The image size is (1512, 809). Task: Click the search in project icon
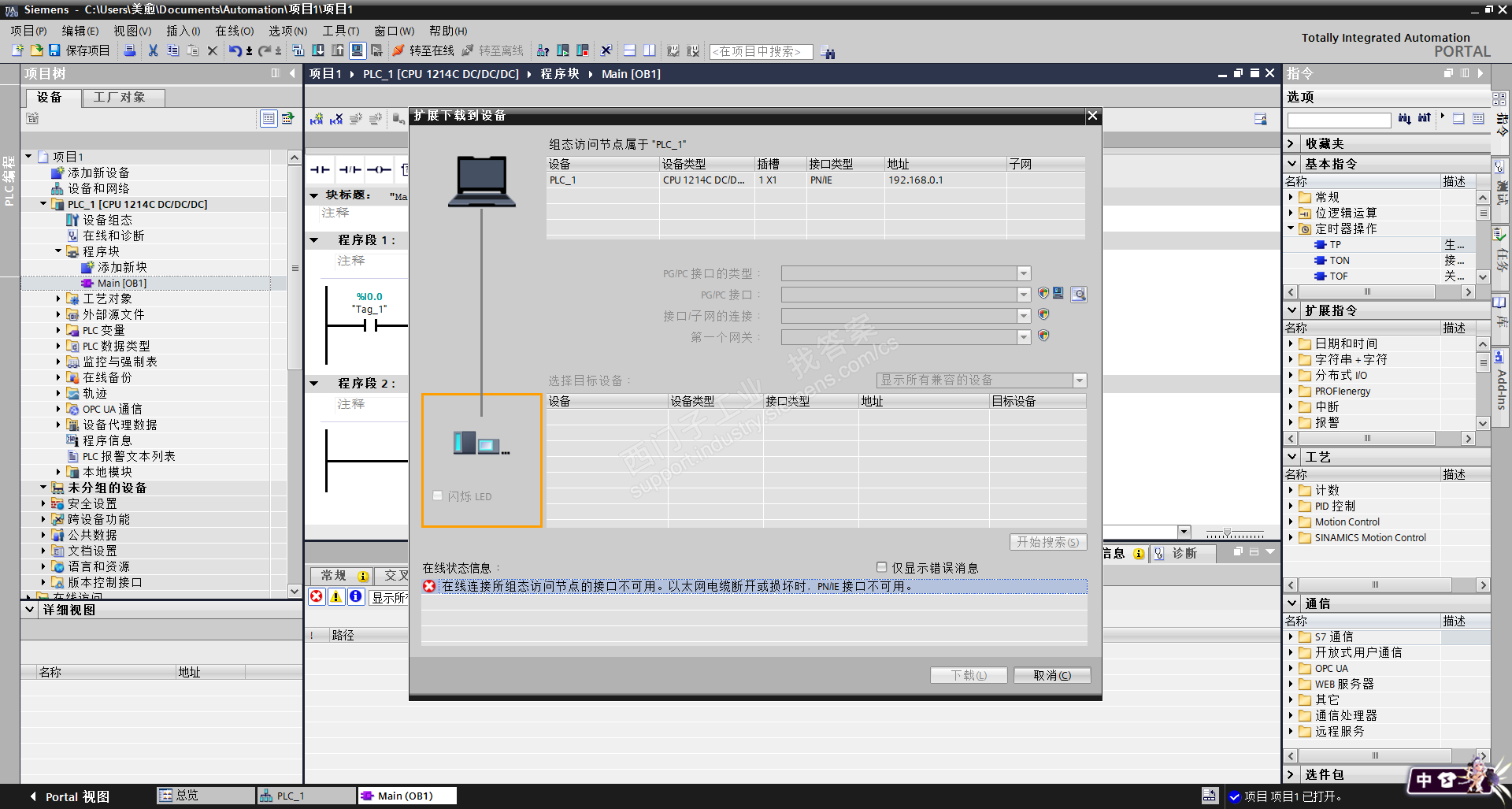pyautogui.click(x=828, y=52)
